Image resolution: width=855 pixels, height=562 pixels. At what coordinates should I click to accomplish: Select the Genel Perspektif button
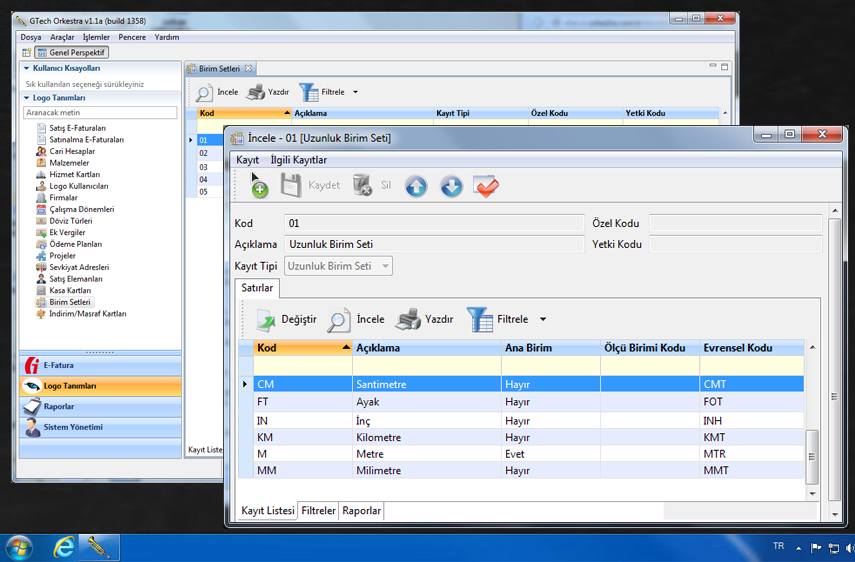[x=71, y=52]
